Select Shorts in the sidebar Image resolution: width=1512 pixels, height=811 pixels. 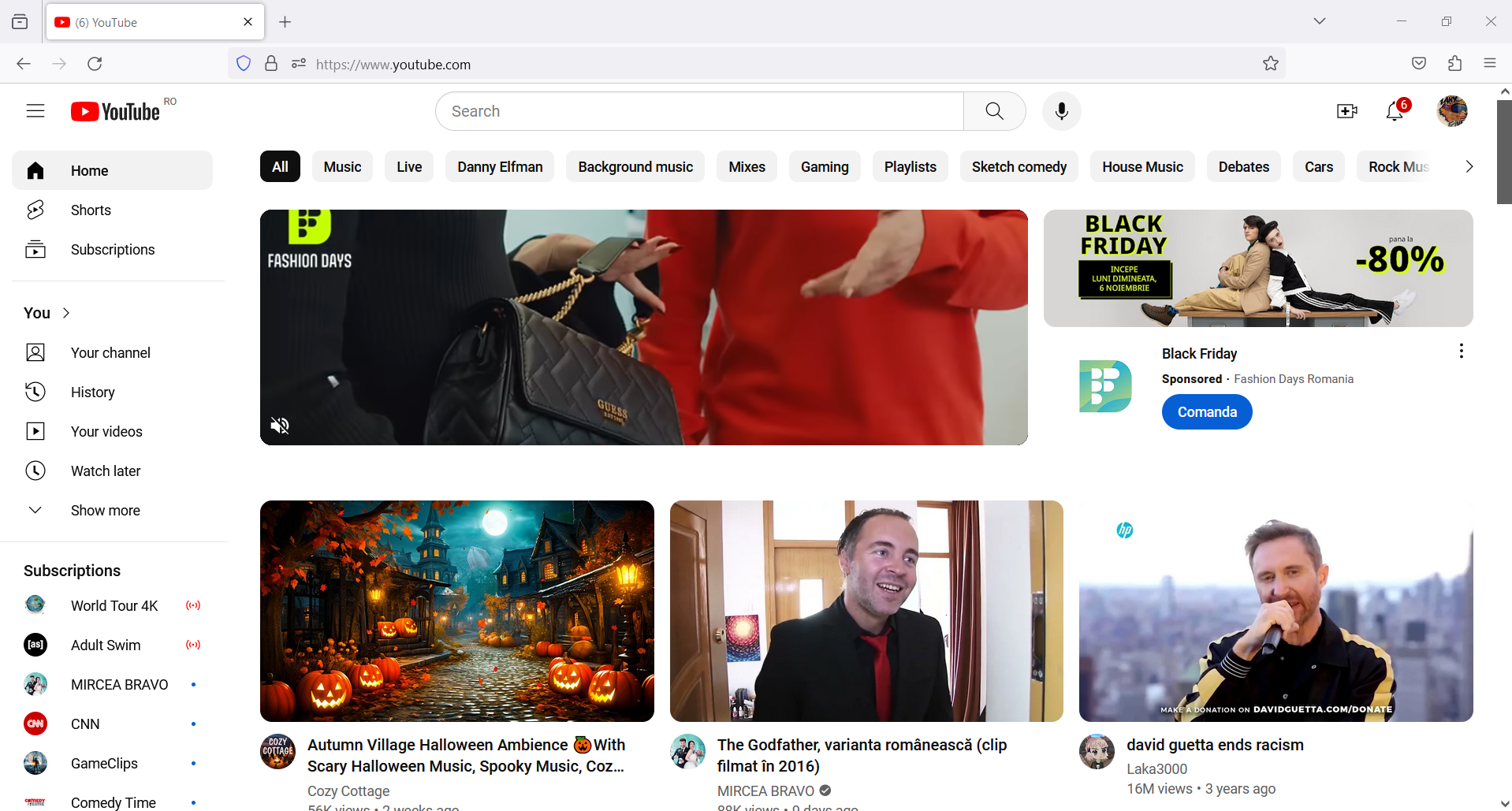click(x=90, y=210)
